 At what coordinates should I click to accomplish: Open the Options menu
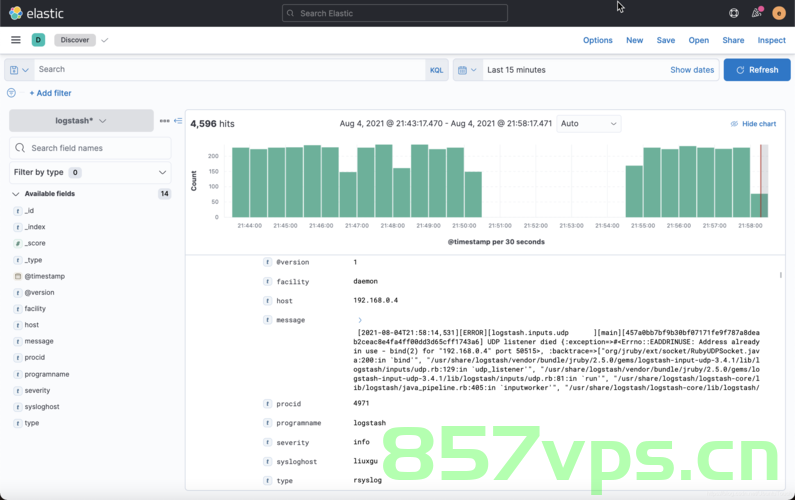598,40
